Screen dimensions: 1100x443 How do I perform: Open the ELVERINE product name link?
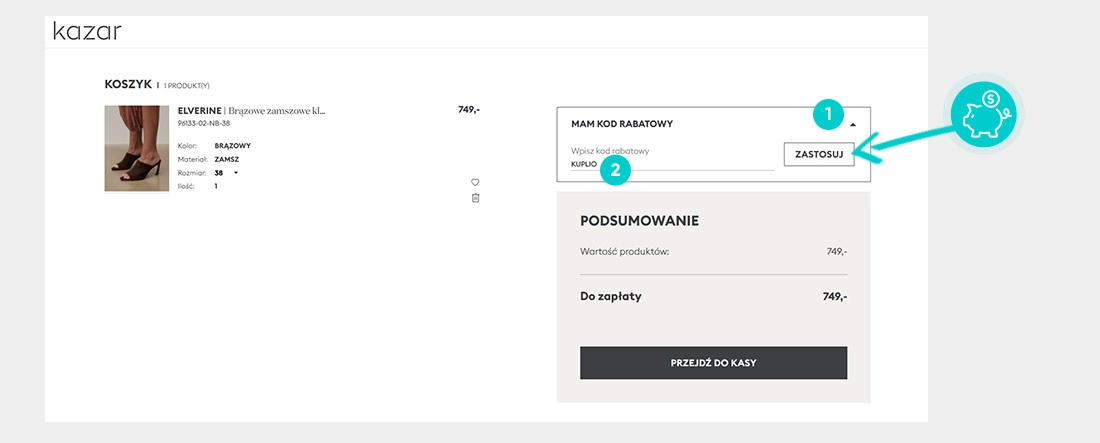(251, 110)
